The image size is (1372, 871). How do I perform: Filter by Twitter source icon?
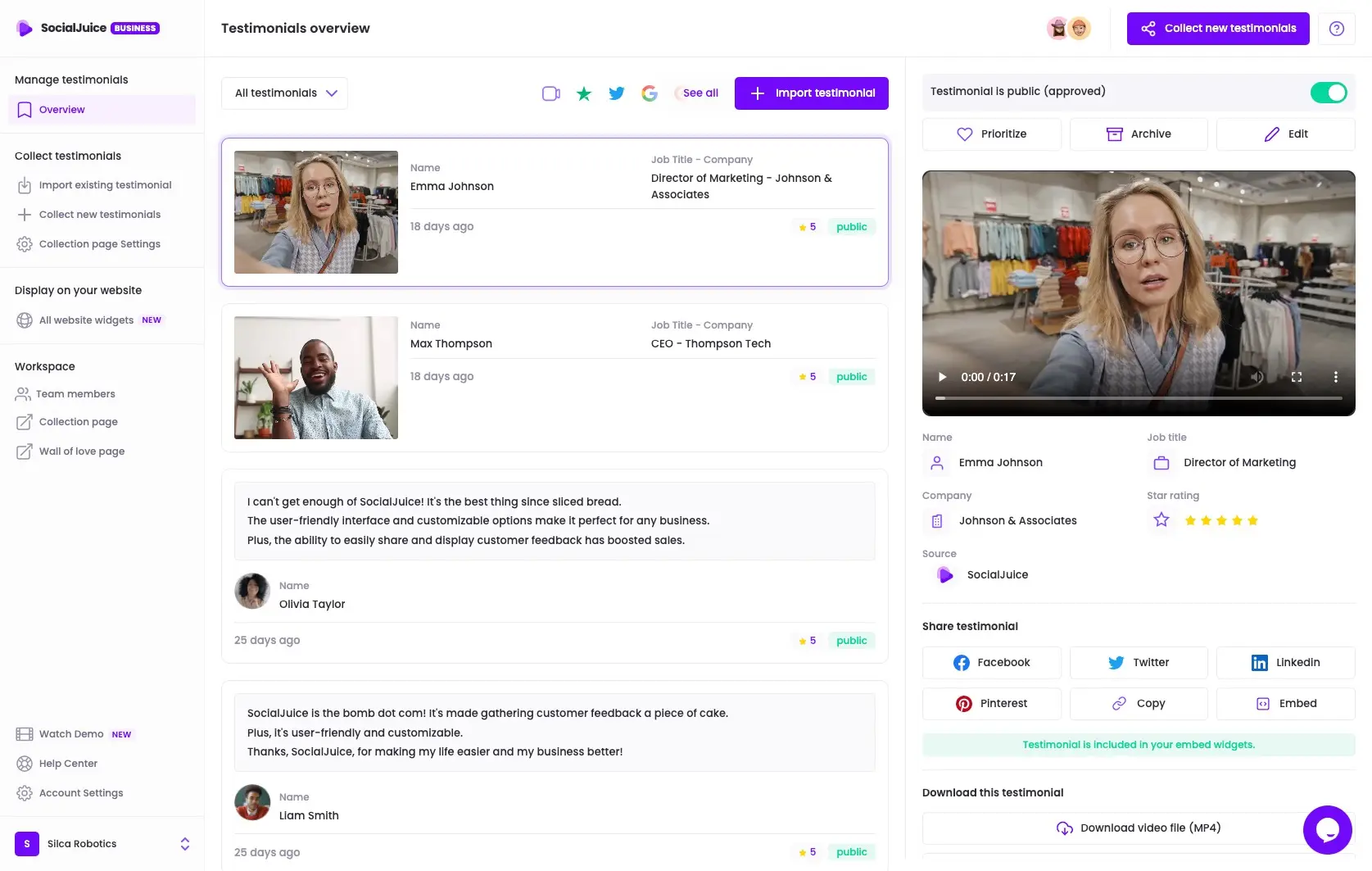[617, 93]
